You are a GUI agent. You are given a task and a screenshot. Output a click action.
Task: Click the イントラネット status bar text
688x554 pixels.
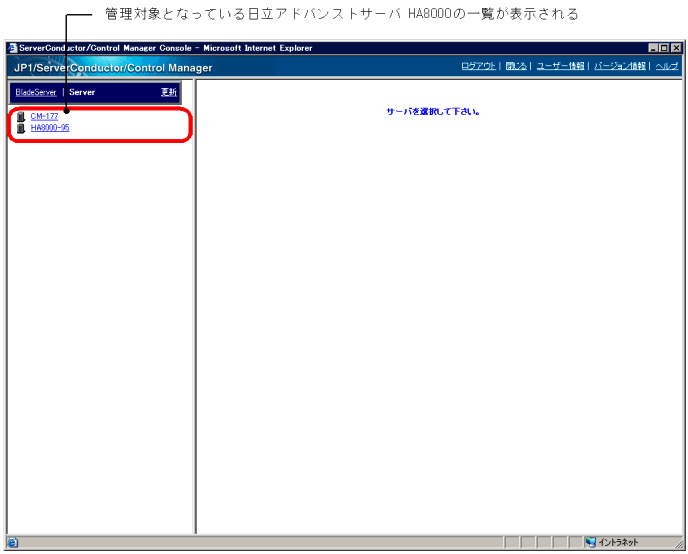click(x=618, y=543)
